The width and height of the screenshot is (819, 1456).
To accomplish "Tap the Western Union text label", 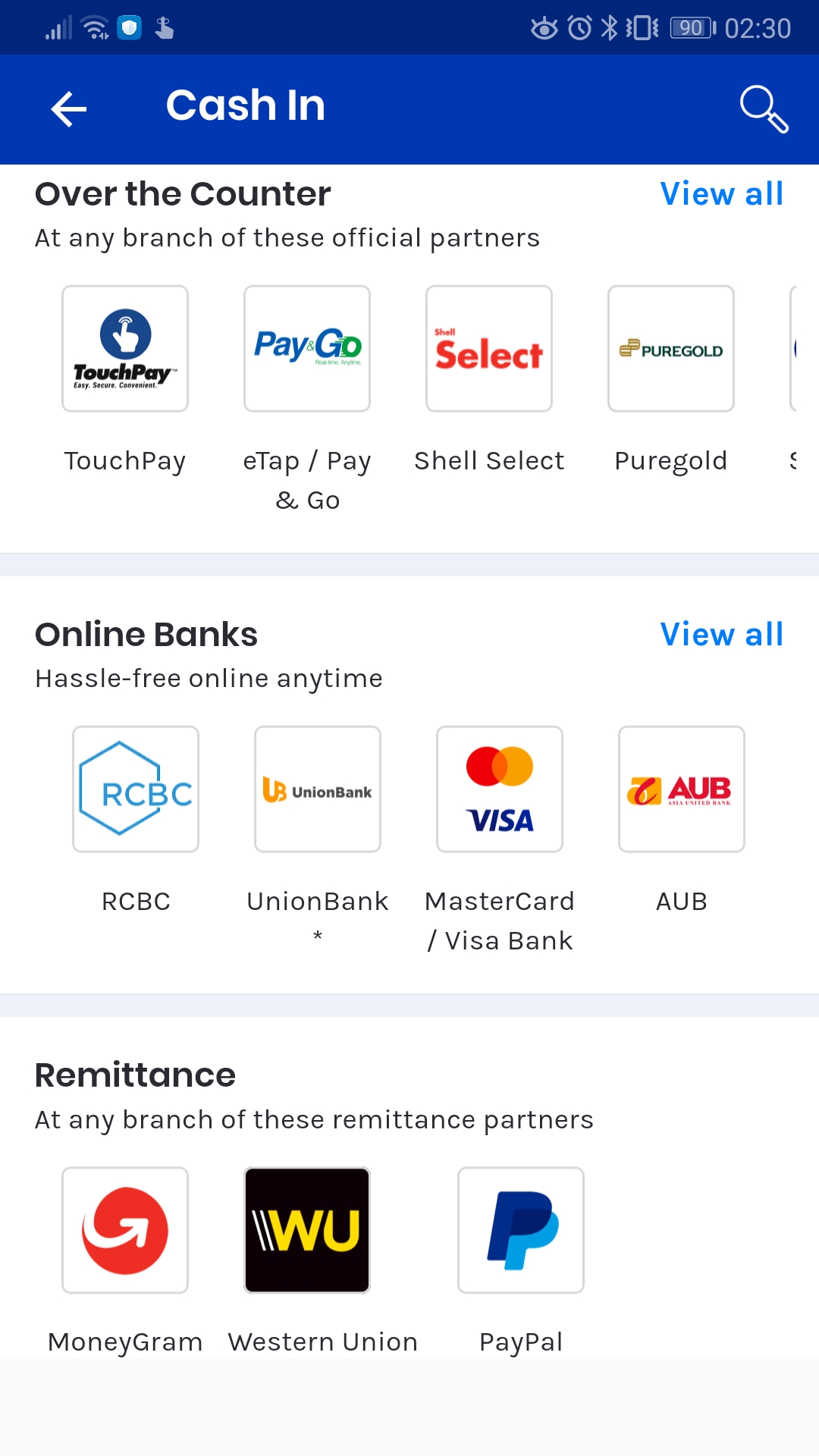I will pyautogui.click(x=323, y=1341).
